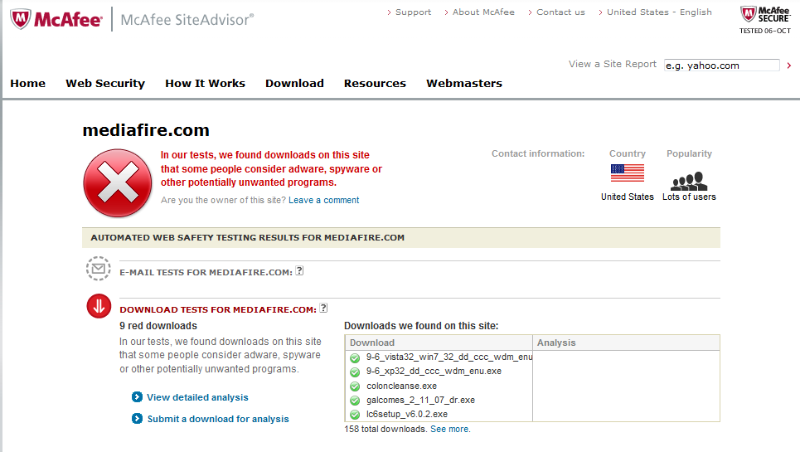Screen dimensions: 800x452
Task: Go to the Webmasters section
Action: pos(464,83)
